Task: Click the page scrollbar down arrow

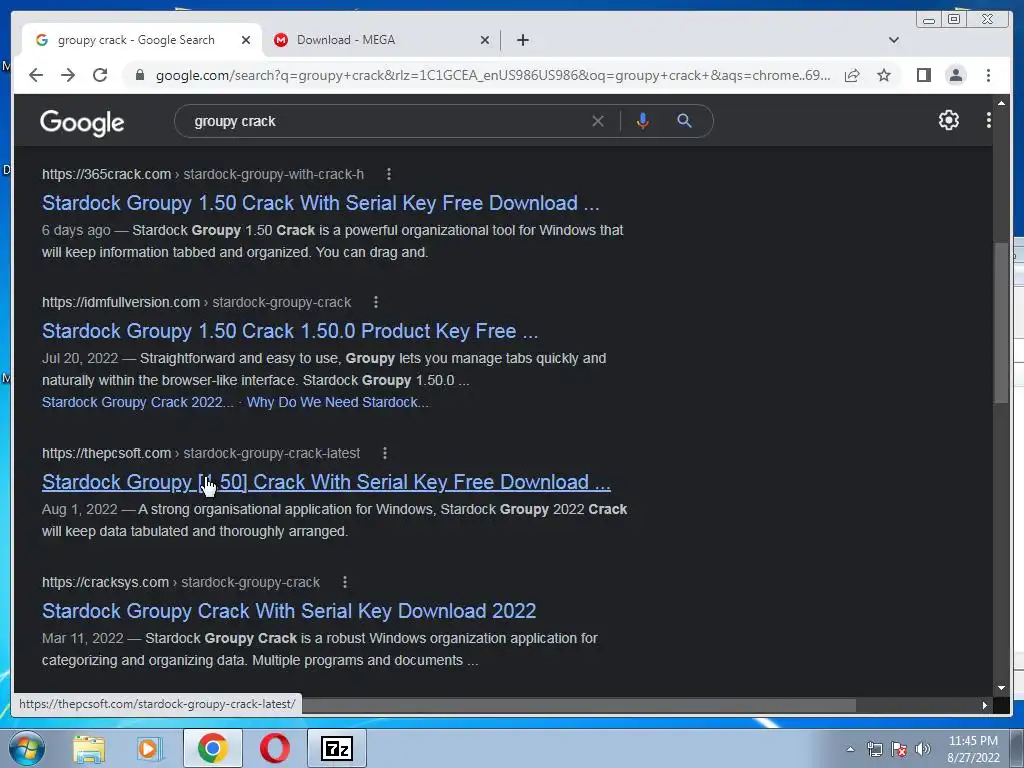Action: tap(1001, 688)
